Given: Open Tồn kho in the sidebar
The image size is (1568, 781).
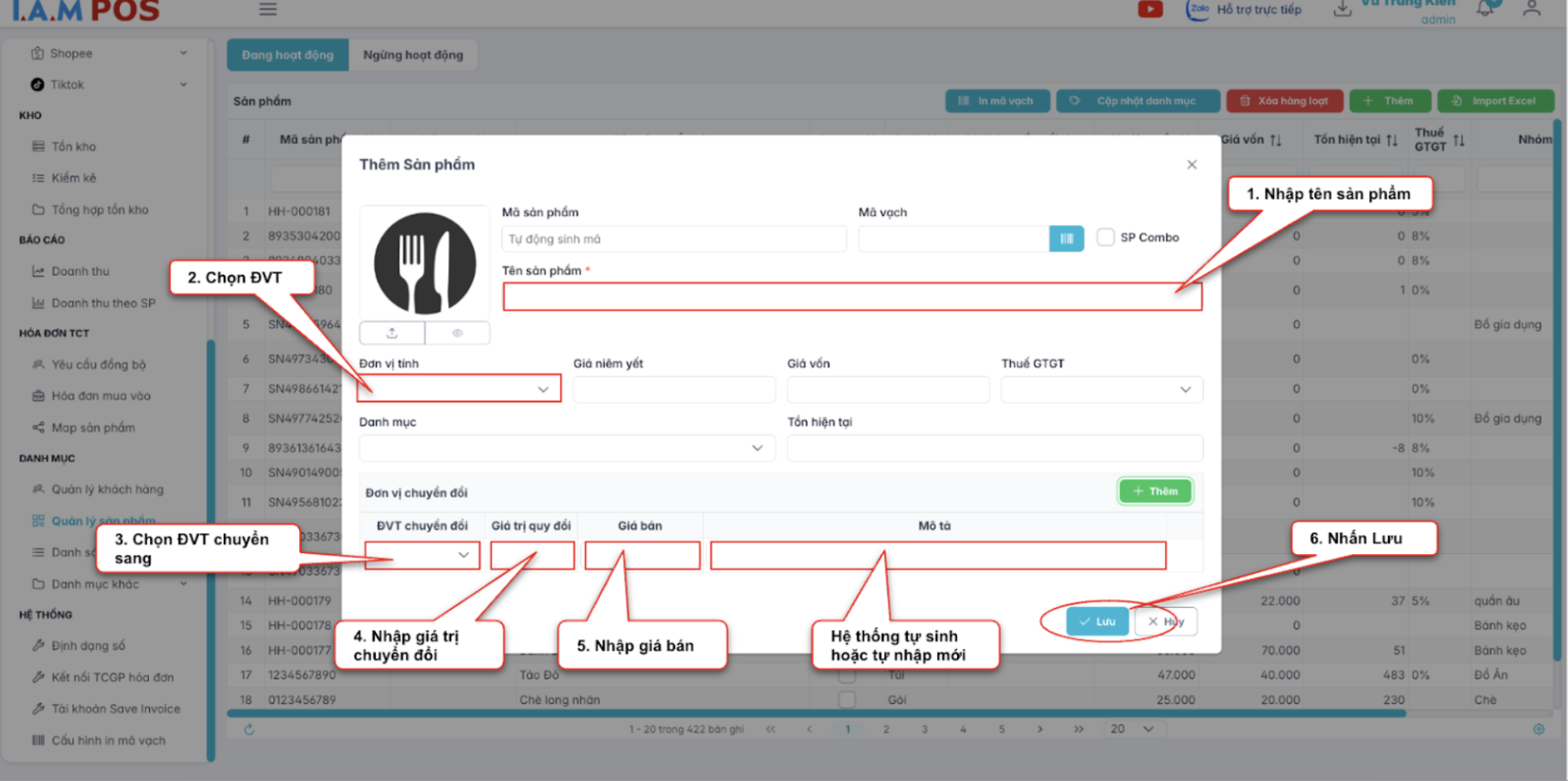Looking at the screenshot, I should pos(74,146).
